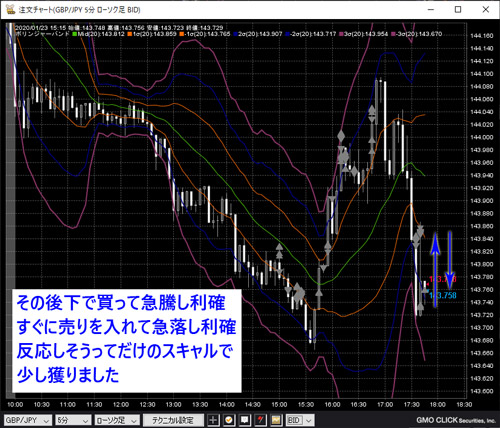Click the Mid(20) green legend swatch

75,34
